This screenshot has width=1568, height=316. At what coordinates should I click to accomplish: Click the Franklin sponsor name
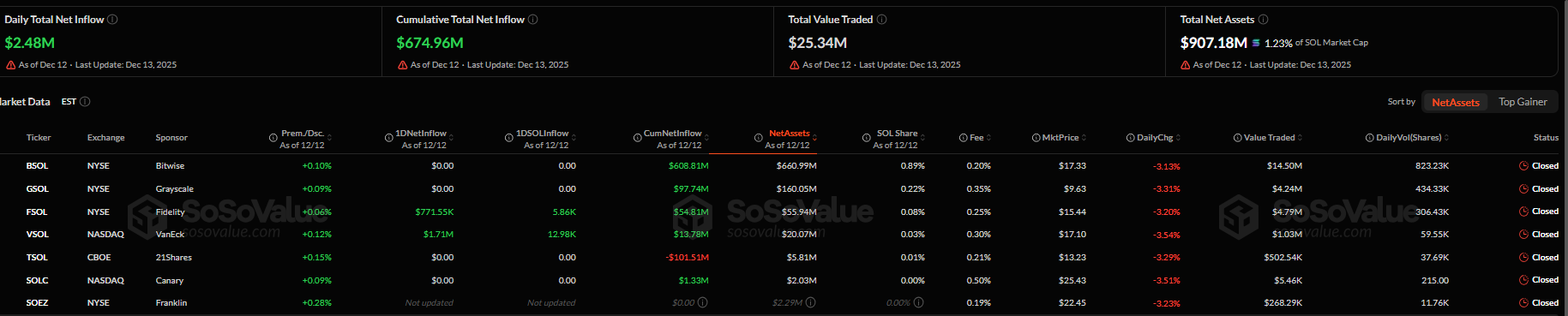pyautogui.click(x=171, y=303)
